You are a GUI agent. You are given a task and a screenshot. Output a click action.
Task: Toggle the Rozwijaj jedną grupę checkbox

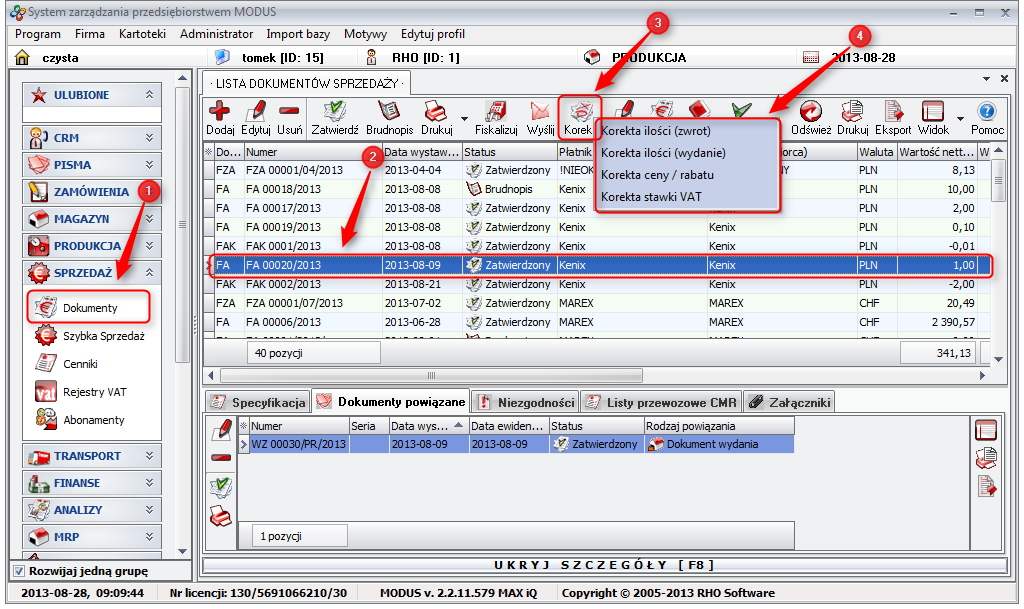click(x=19, y=571)
